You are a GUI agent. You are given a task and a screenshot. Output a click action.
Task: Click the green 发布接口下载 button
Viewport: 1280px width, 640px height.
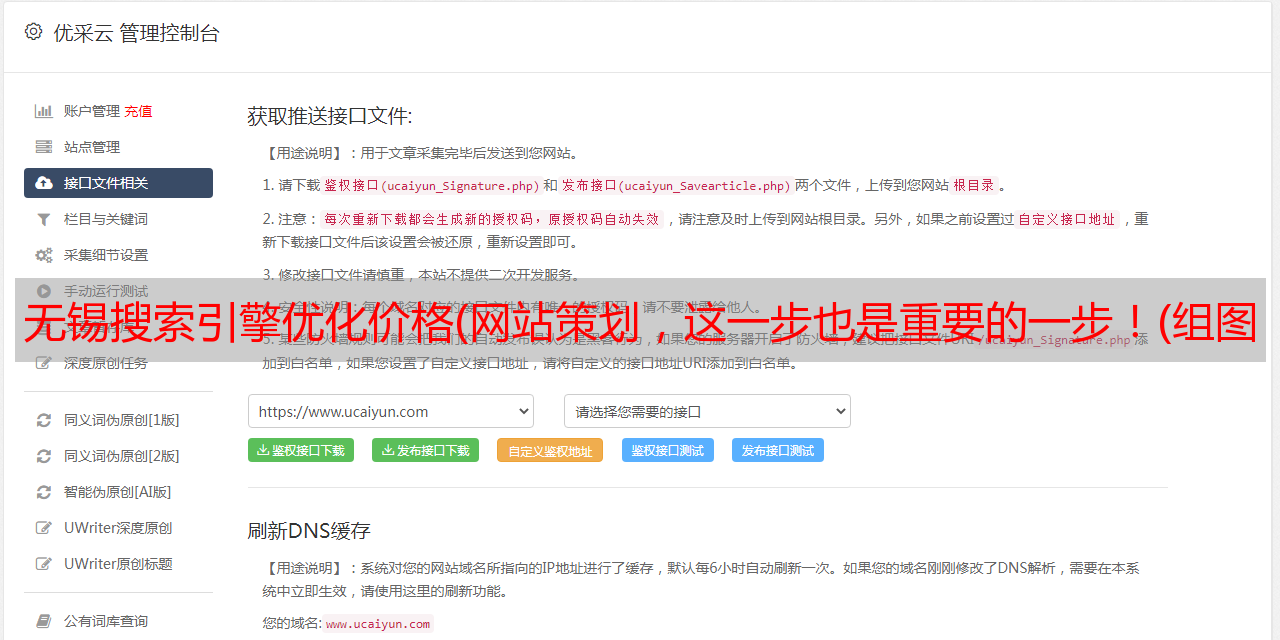(x=425, y=450)
